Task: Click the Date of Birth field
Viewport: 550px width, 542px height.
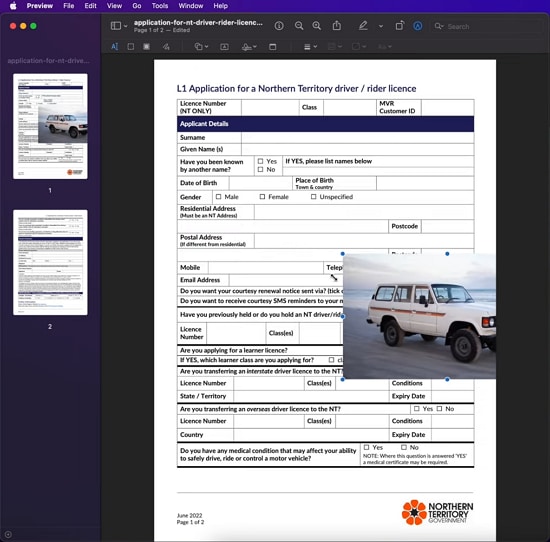Action: [x=260, y=183]
